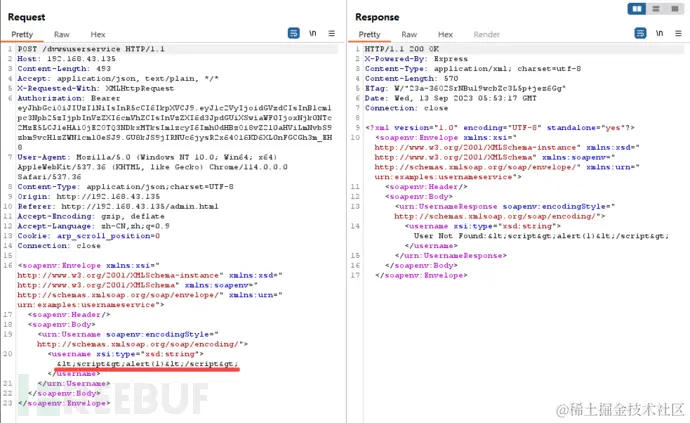Screen dimensions: 690x423
Task: Click HTTP/1.1 200 OK status line
Action: click(401, 49)
